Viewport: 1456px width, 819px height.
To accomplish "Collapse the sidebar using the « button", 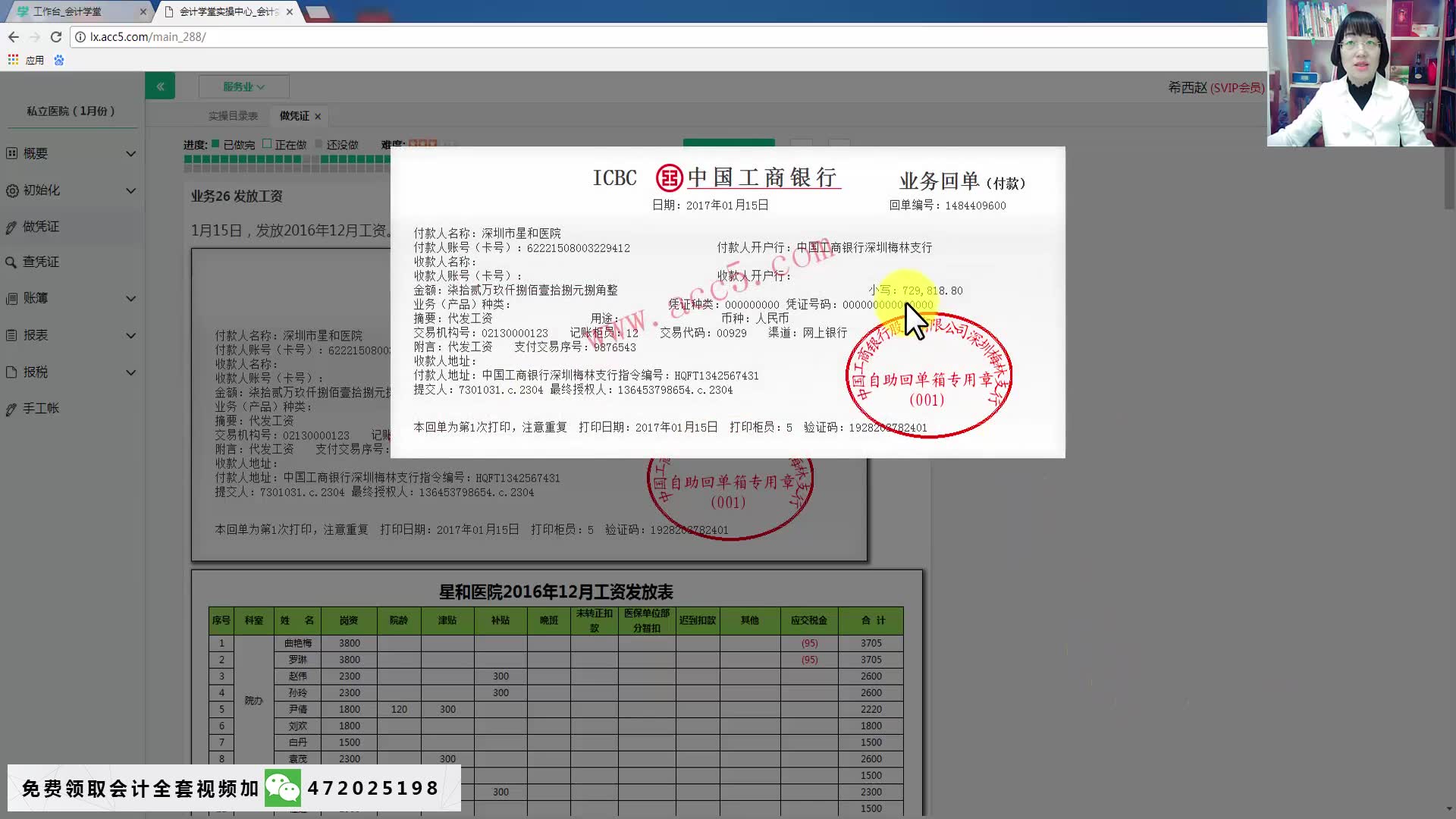I will (x=160, y=86).
